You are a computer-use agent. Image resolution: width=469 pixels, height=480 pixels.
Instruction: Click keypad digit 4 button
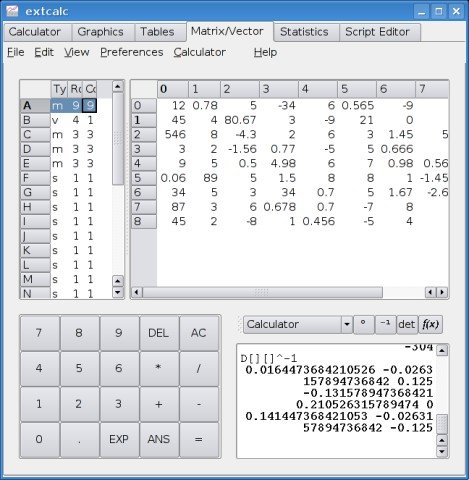pyautogui.click(x=39, y=368)
